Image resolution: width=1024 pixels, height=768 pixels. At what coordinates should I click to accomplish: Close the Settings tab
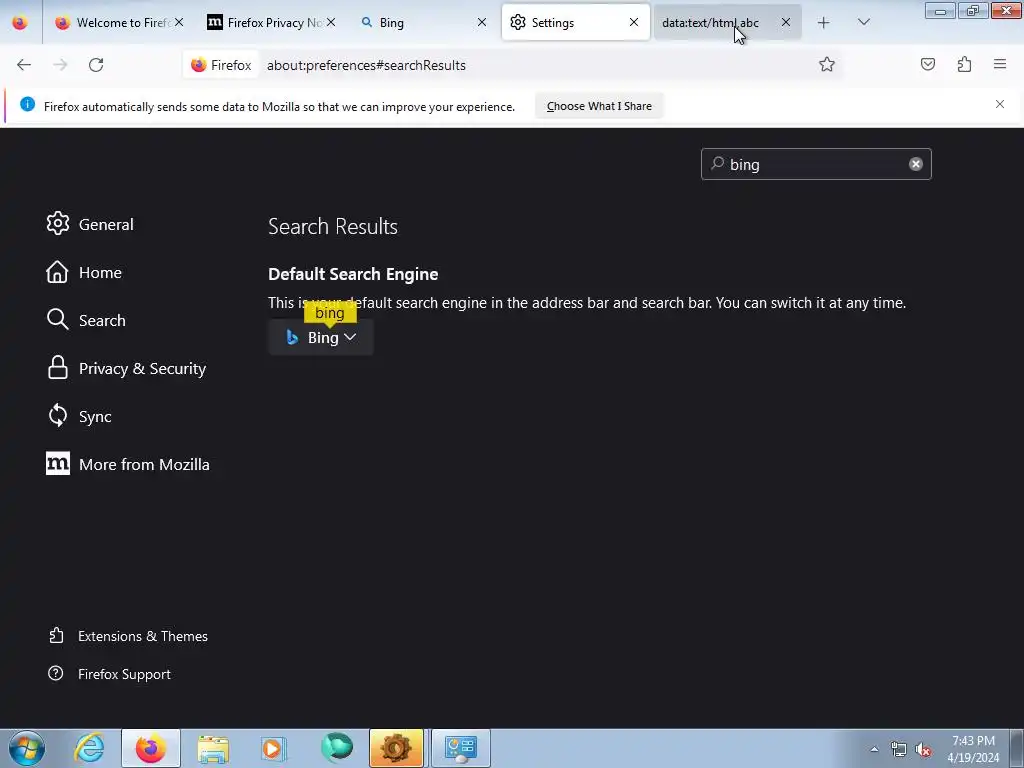tap(633, 22)
